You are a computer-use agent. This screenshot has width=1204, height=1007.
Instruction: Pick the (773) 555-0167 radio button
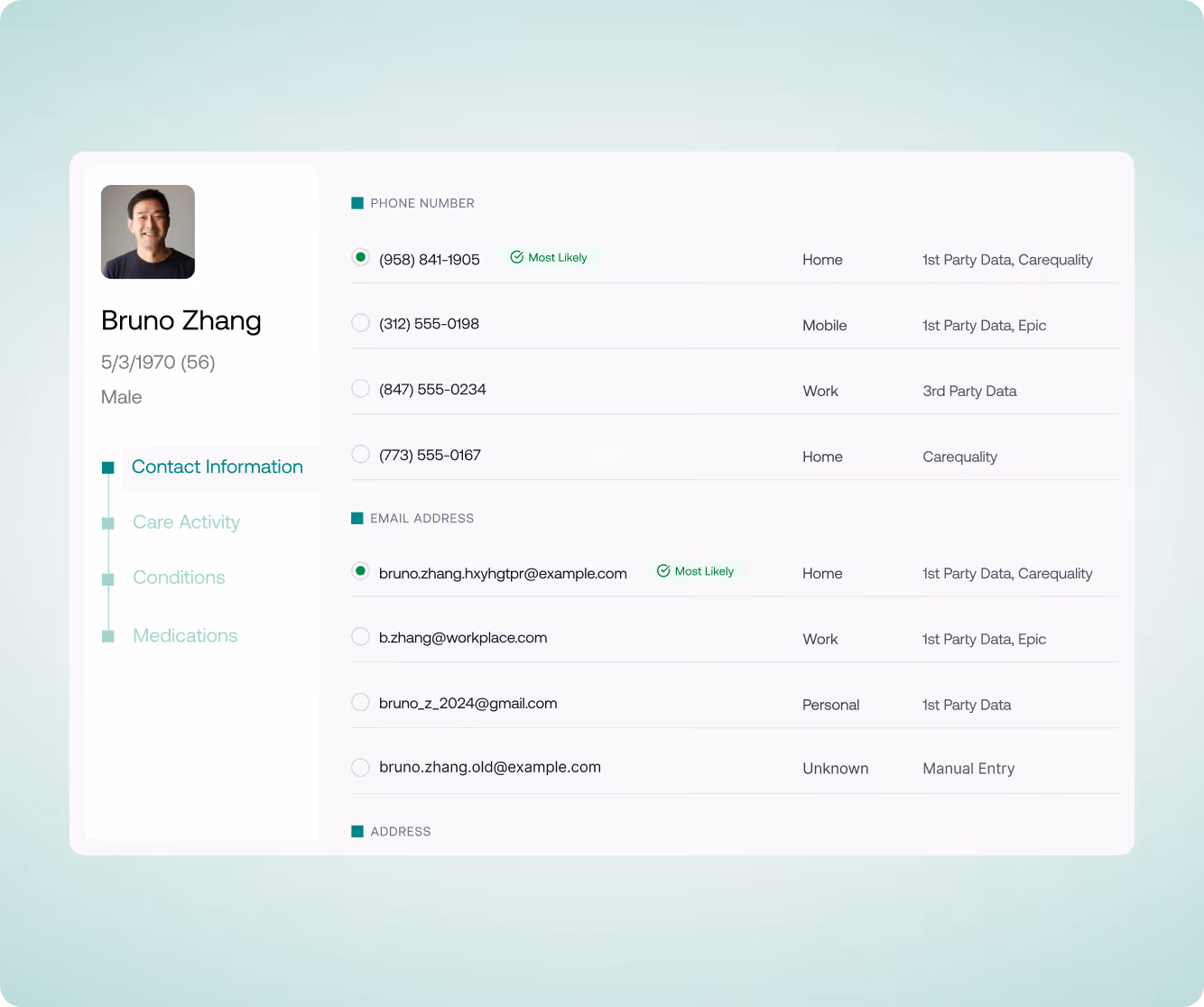point(360,454)
